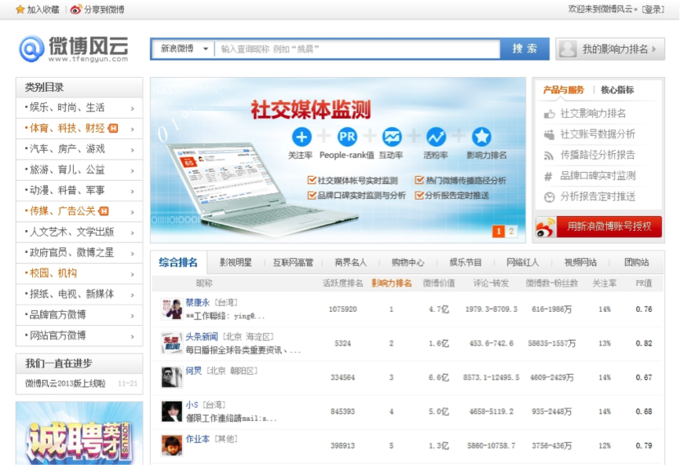Screen dimensions: 680x465
Task: Open the 核心指标 tab
Action: 617,90
